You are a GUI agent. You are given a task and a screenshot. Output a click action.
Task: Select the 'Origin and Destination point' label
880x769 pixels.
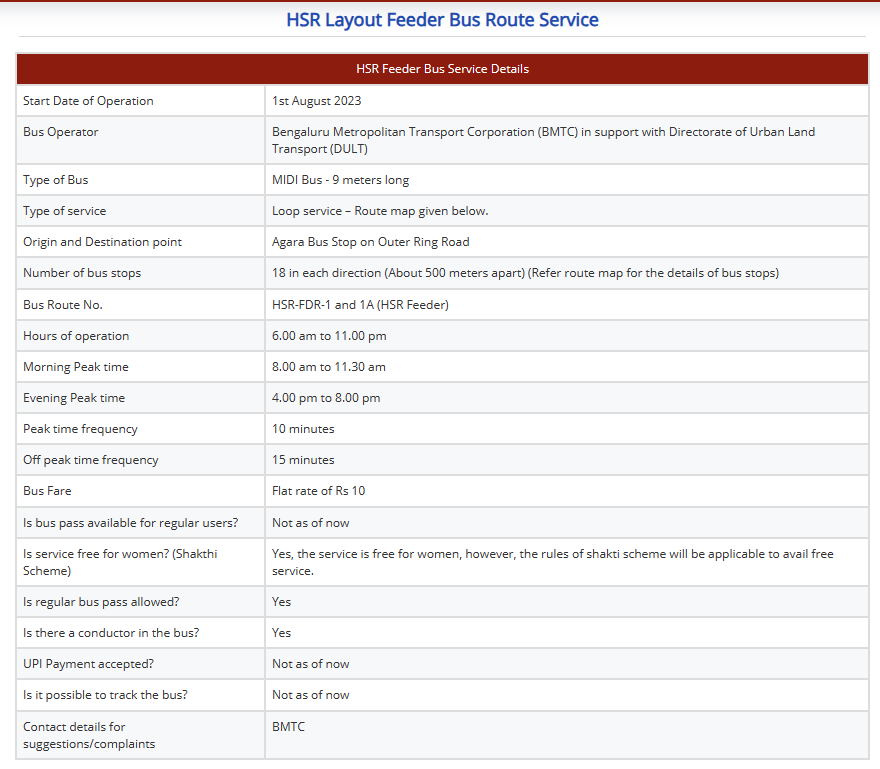pos(103,242)
